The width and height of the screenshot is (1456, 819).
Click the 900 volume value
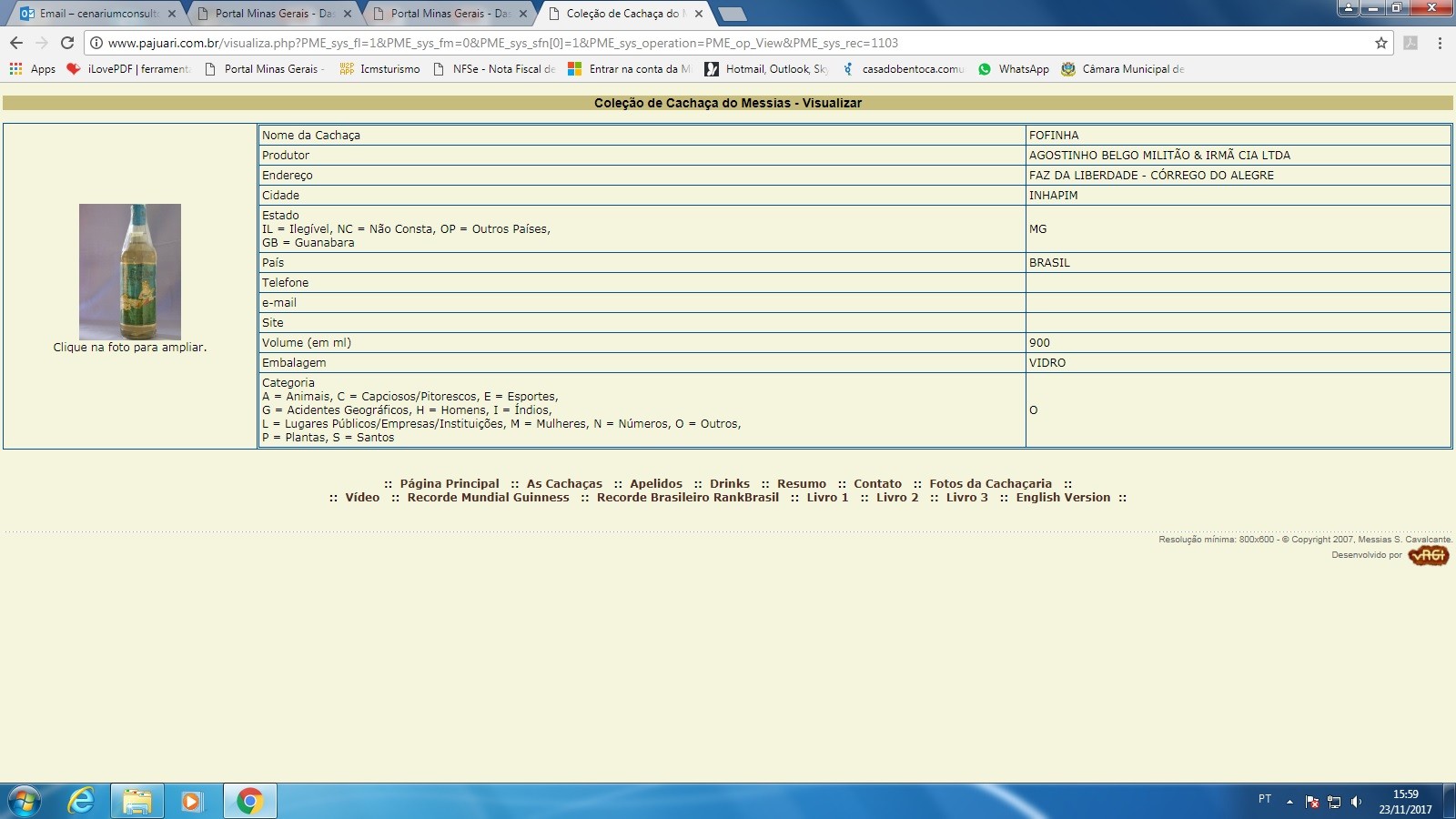[1039, 342]
